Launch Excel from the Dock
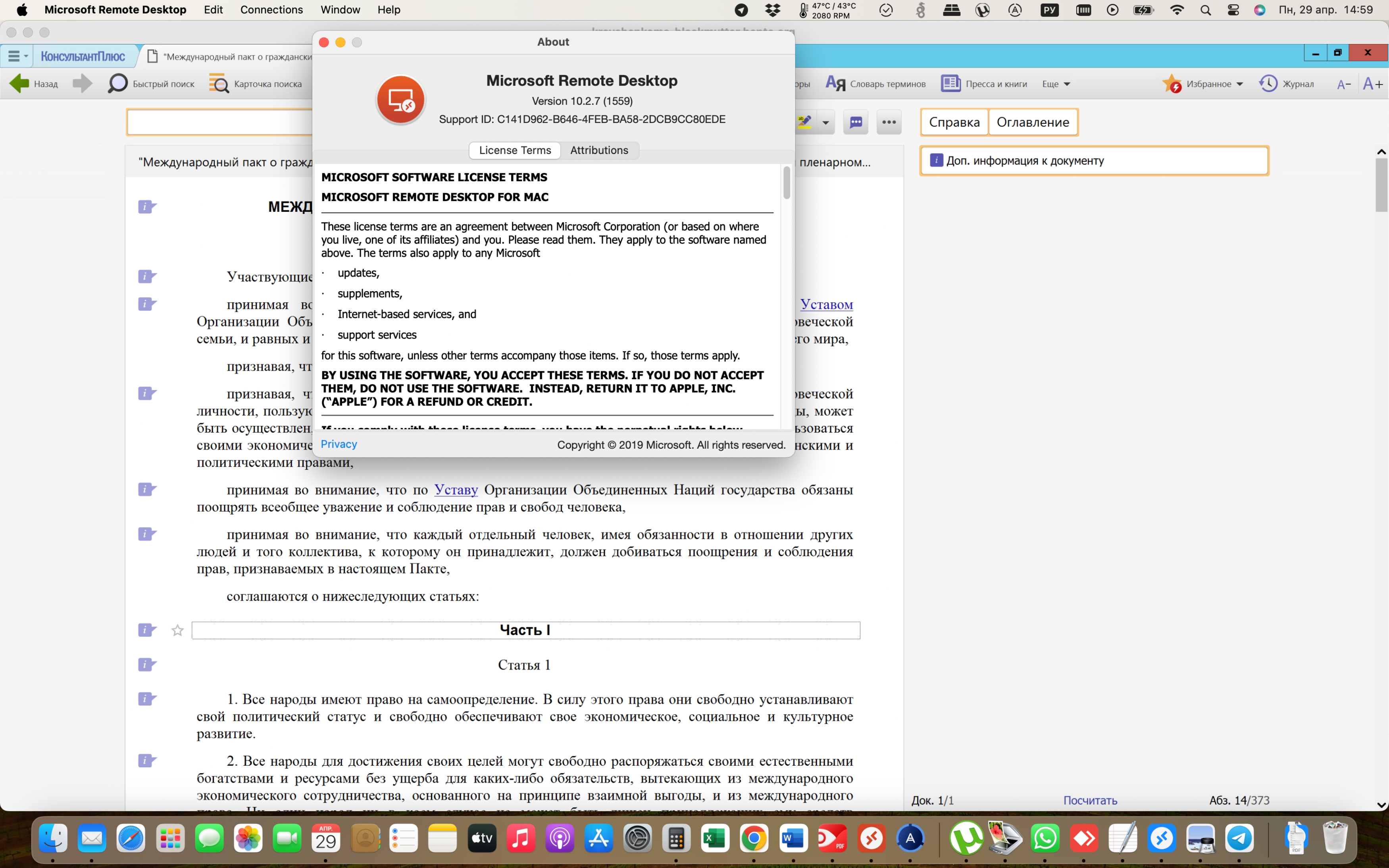 click(x=715, y=839)
